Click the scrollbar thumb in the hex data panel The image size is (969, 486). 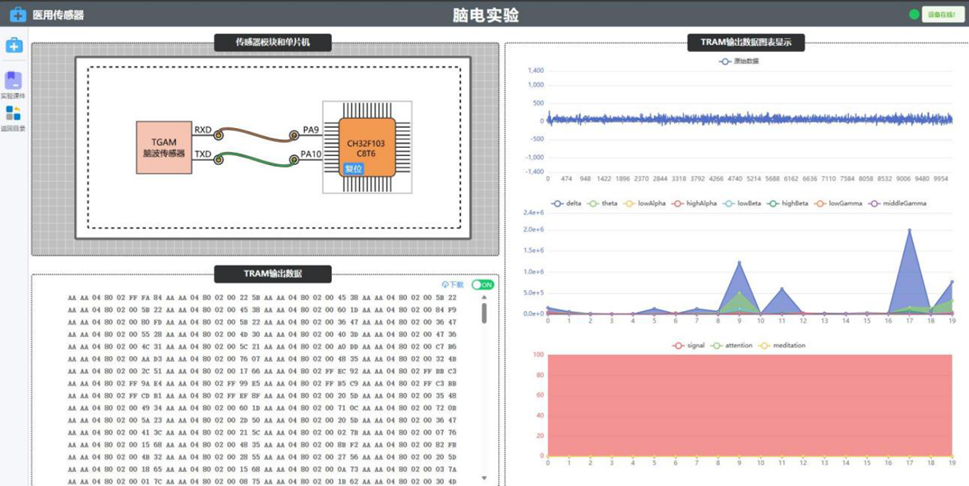click(x=484, y=313)
